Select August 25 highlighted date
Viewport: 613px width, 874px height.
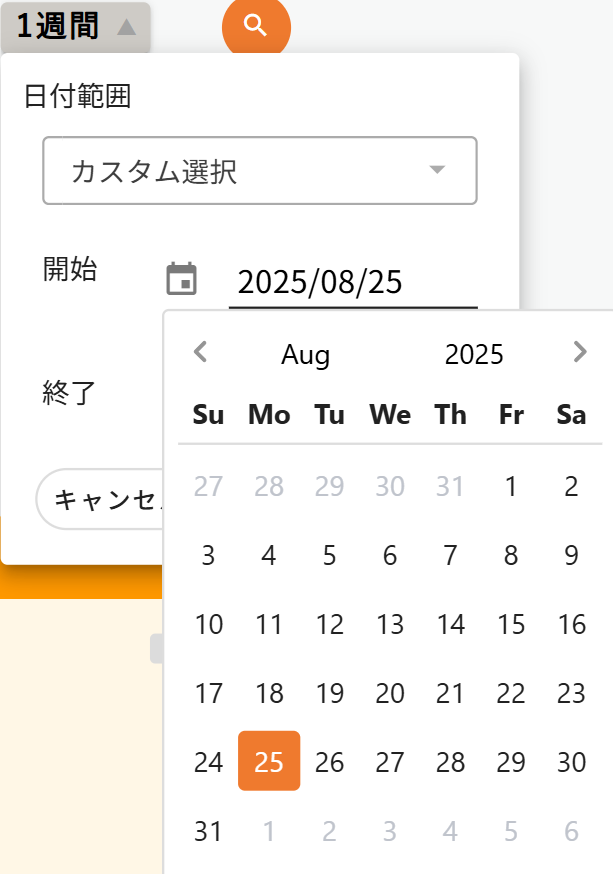pos(269,762)
